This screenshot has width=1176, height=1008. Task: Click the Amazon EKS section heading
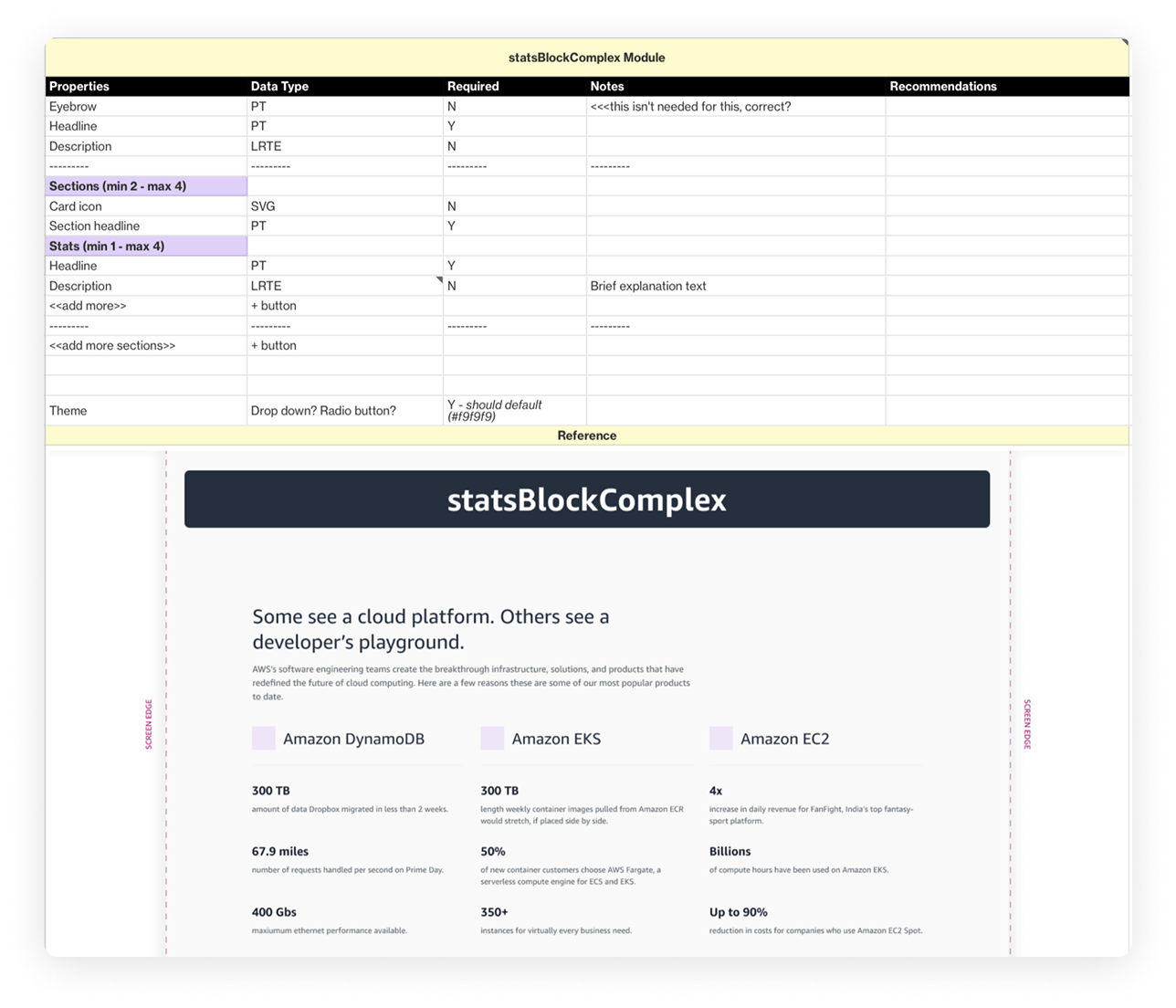(556, 739)
